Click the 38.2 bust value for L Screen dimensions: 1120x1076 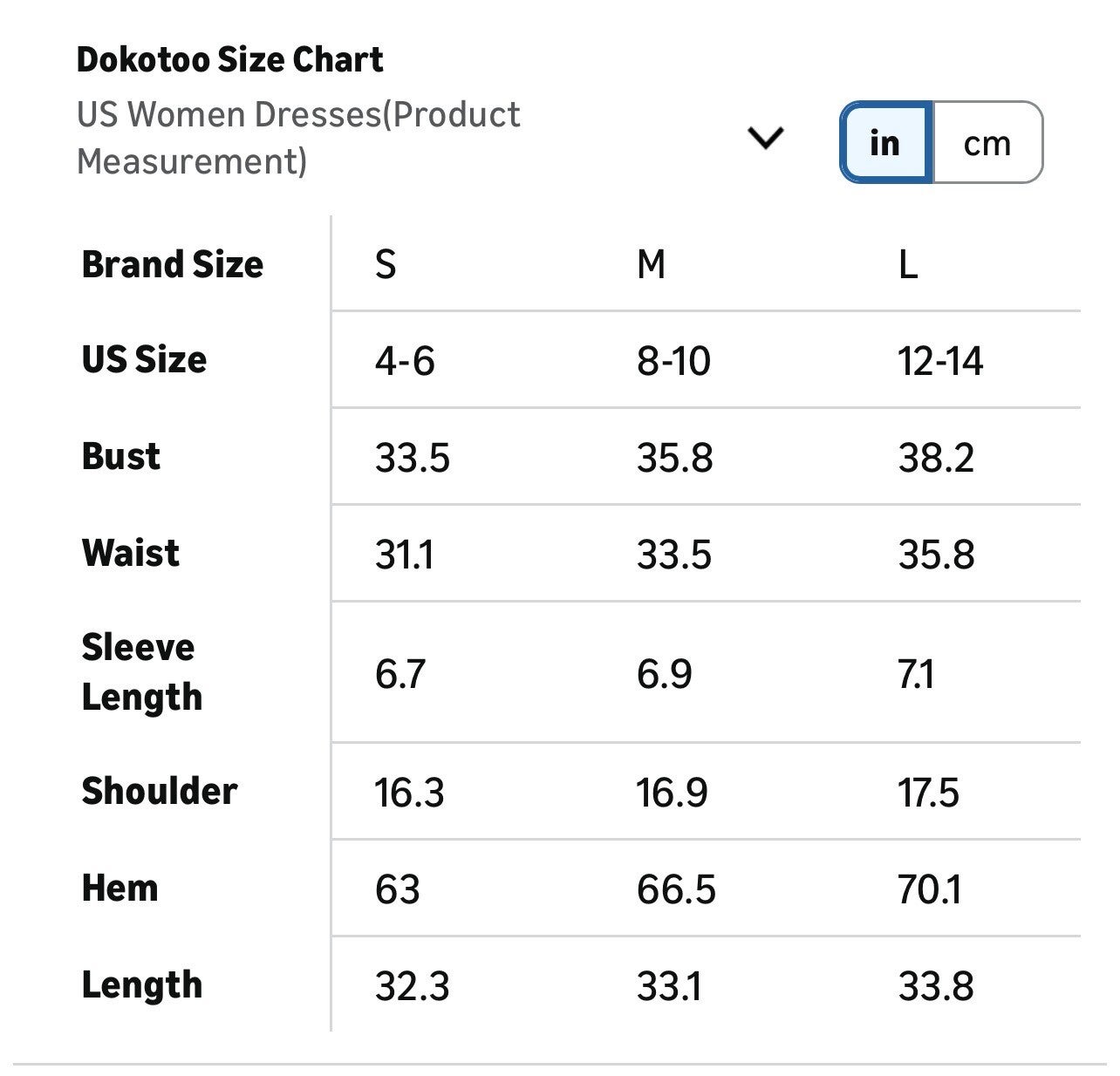click(x=936, y=458)
